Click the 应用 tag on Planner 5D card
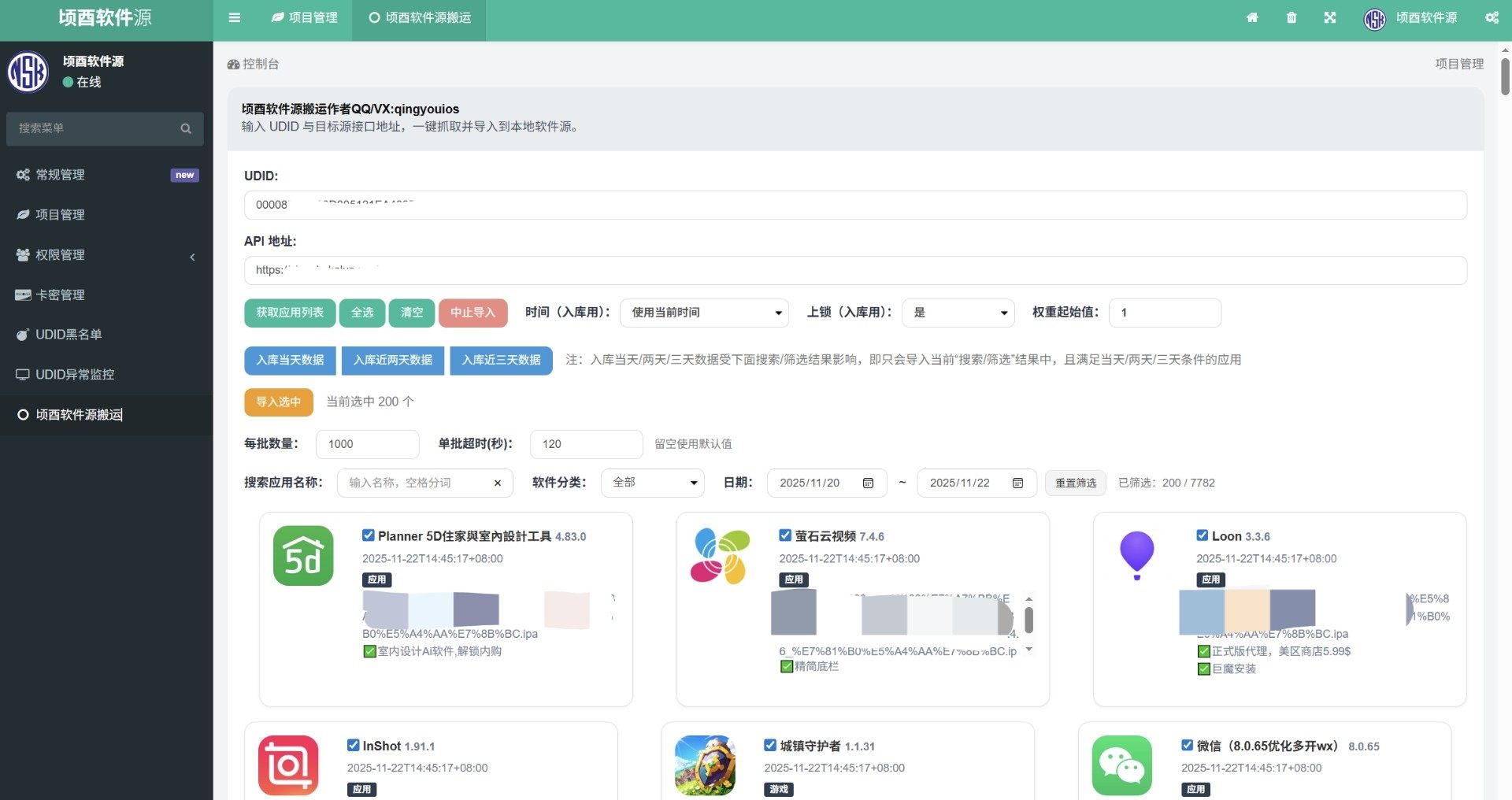1512x800 pixels. click(377, 580)
